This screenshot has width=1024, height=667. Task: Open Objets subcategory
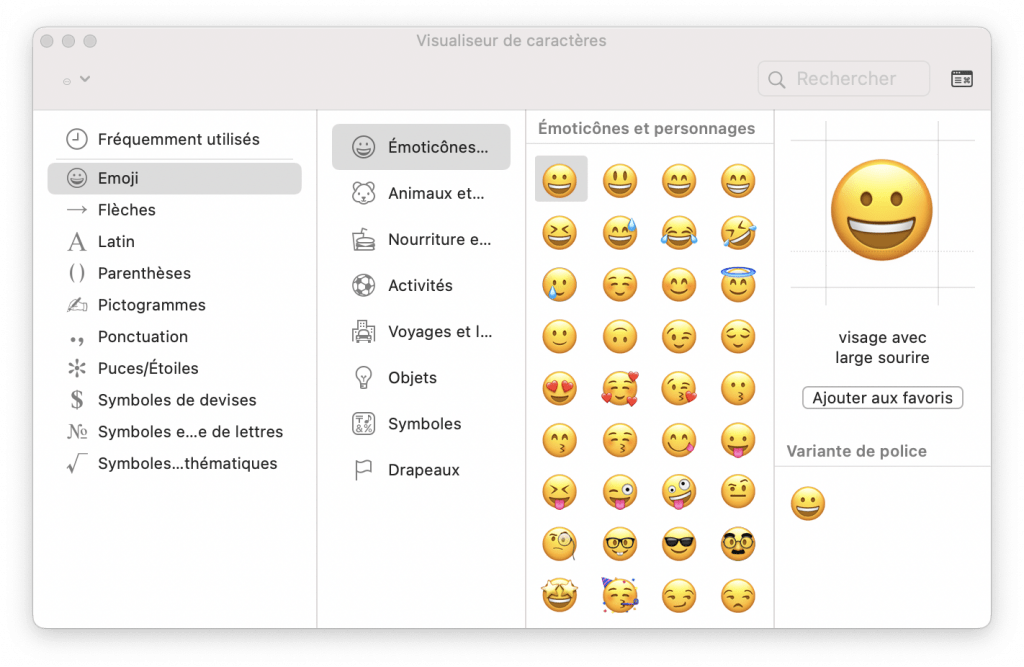[x=421, y=378]
